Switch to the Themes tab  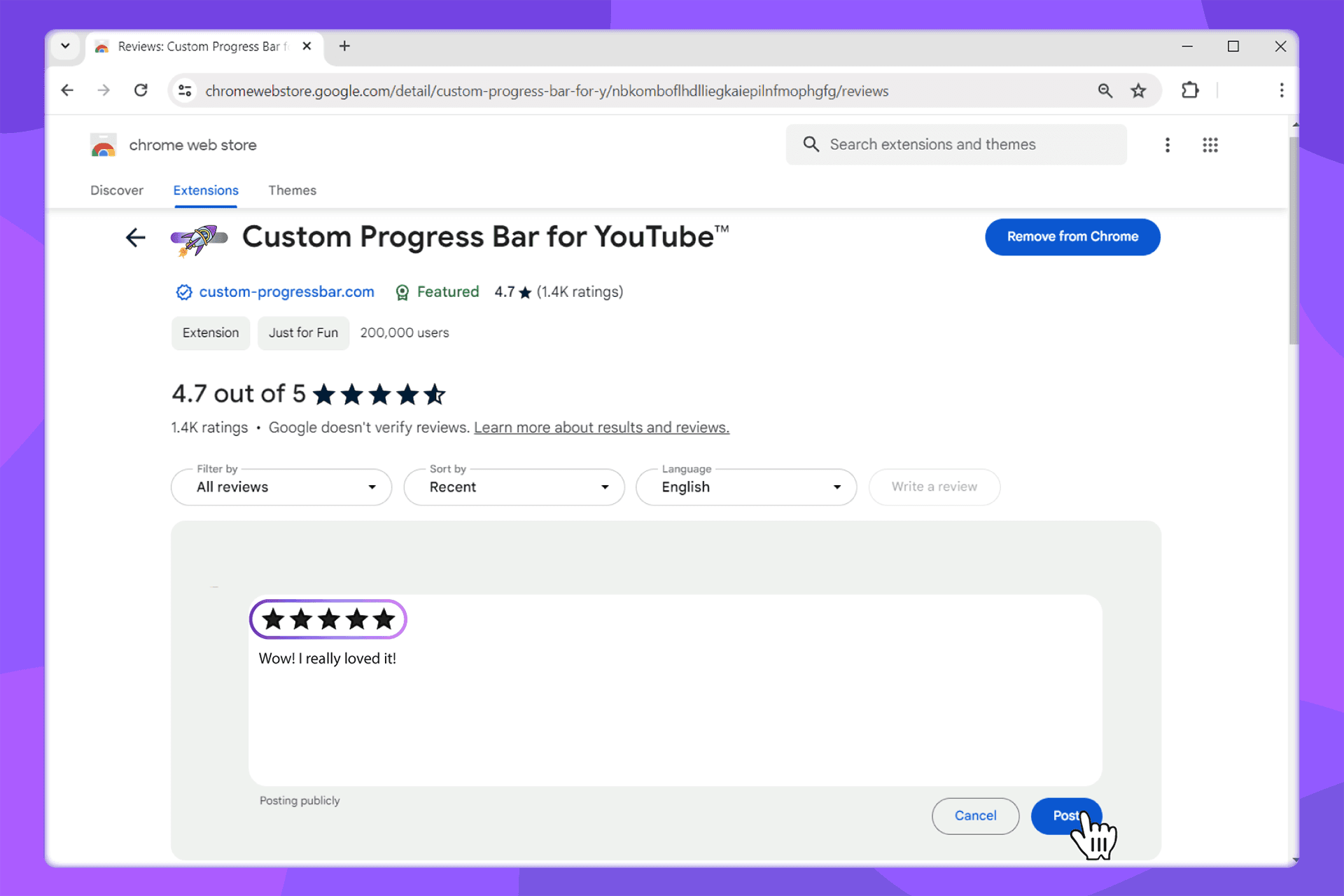click(x=292, y=190)
